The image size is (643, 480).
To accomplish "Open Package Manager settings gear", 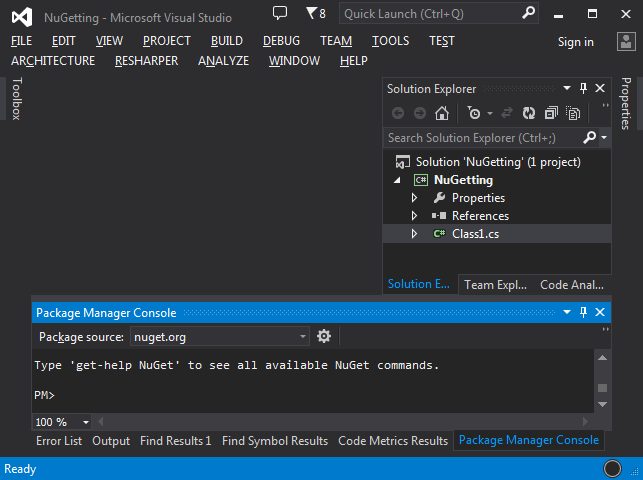I will pos(324,336).
